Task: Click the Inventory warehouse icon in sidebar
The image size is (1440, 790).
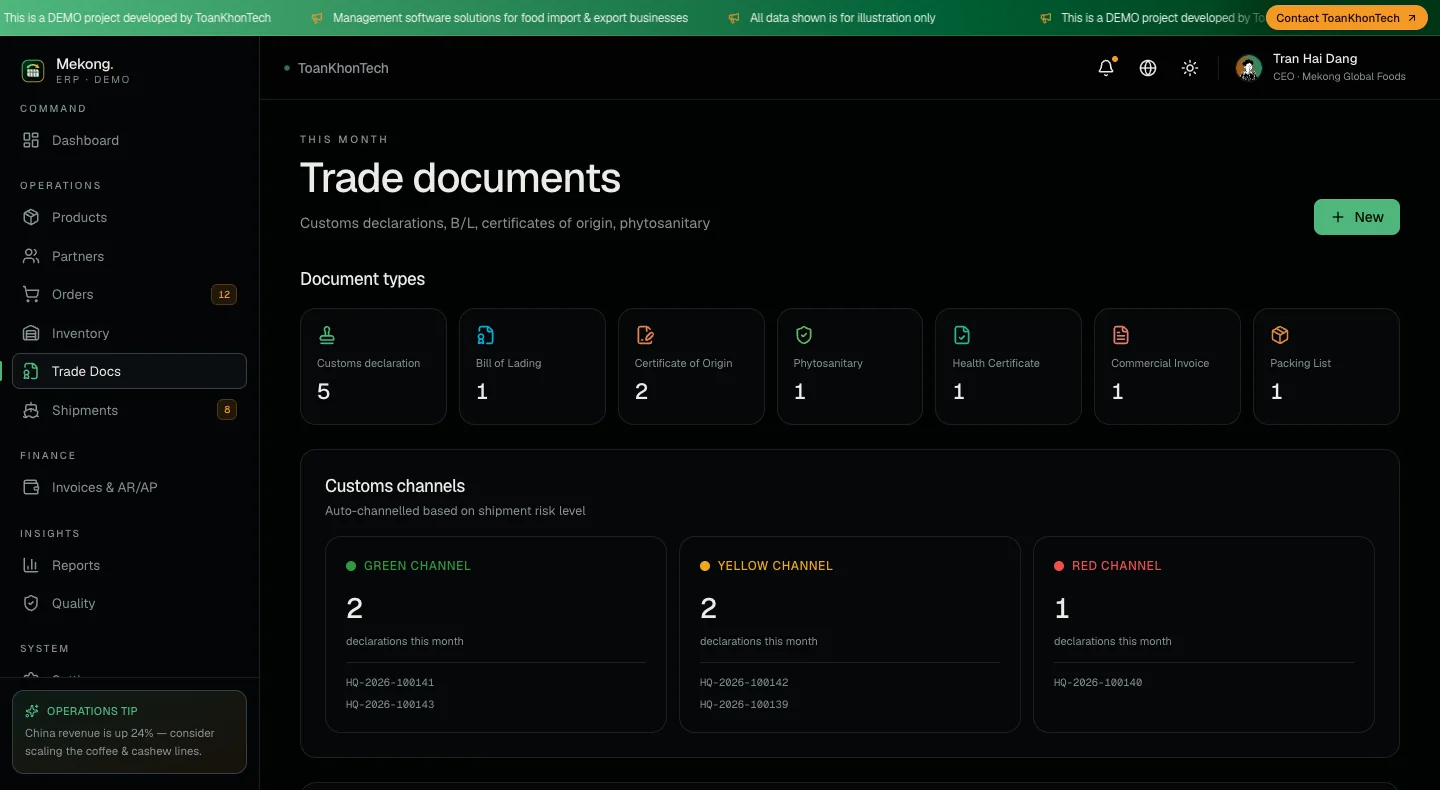Action: [31, 333]
